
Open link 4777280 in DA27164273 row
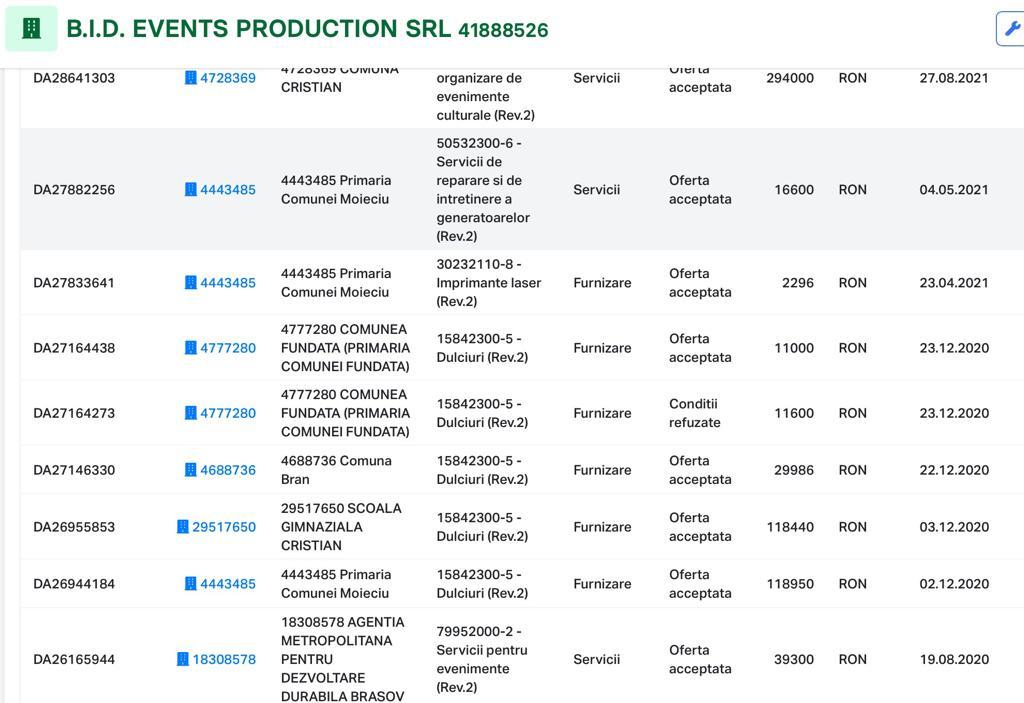[x=228, y=413]
